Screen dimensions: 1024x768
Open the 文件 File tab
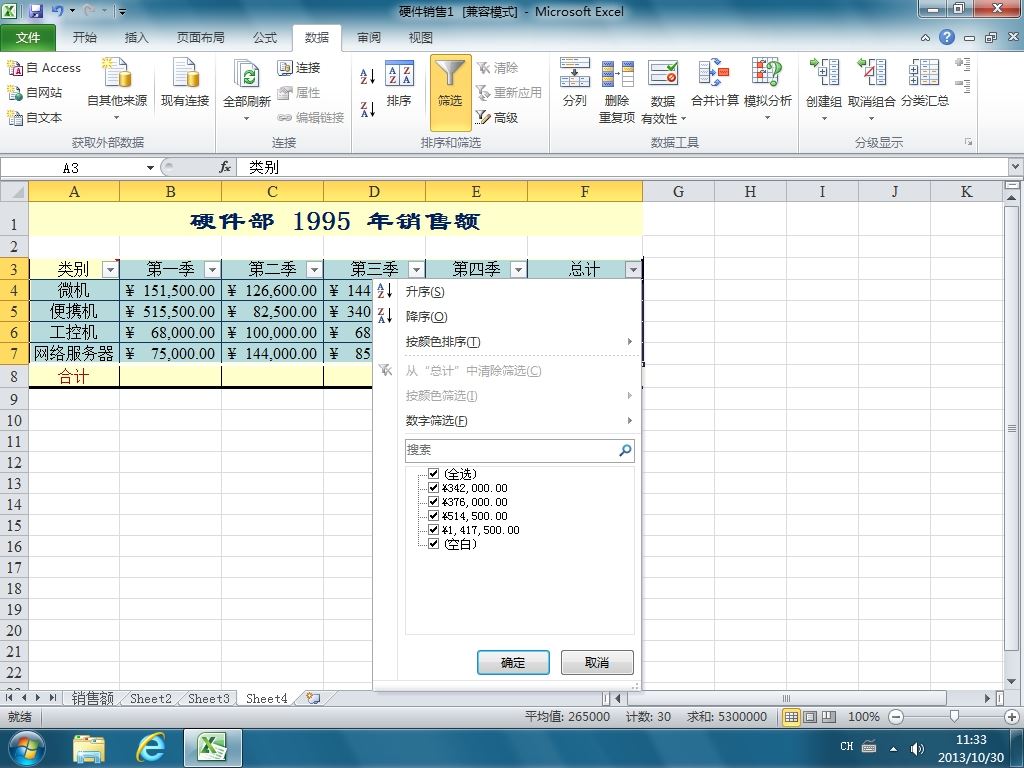27,38
